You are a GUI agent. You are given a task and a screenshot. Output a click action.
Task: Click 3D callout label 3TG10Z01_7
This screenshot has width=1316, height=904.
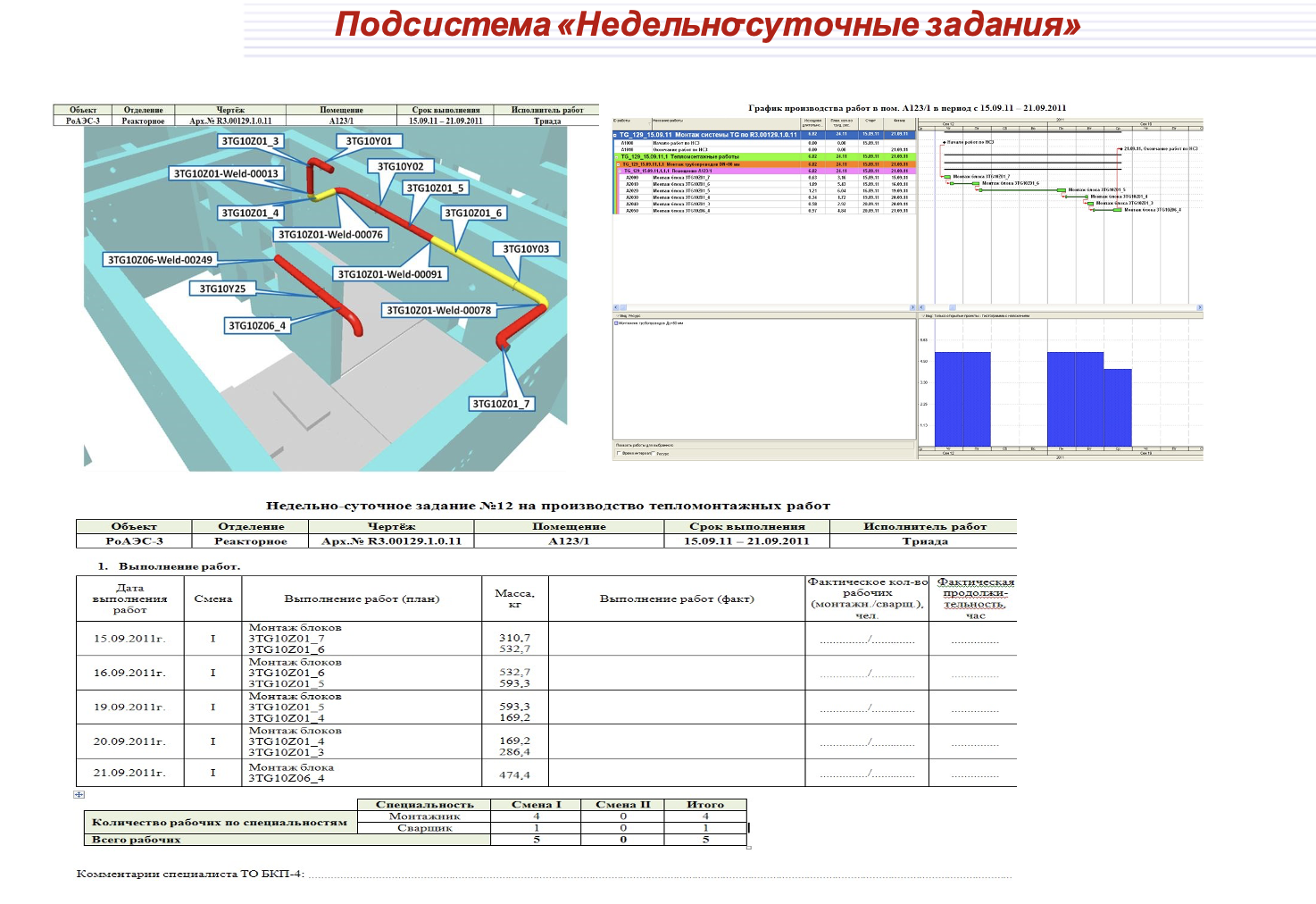coord(501,404)
